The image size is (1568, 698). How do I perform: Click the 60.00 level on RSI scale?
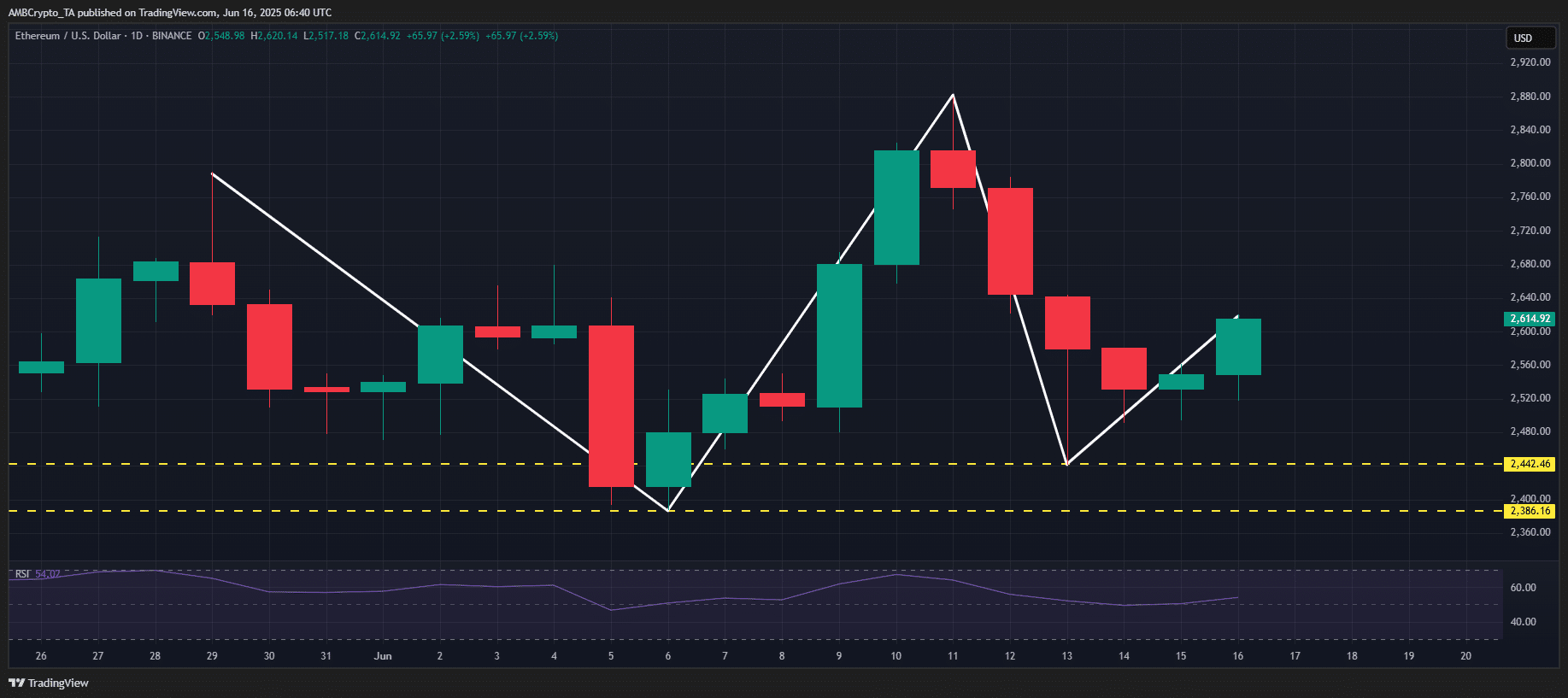(1523, 588)
